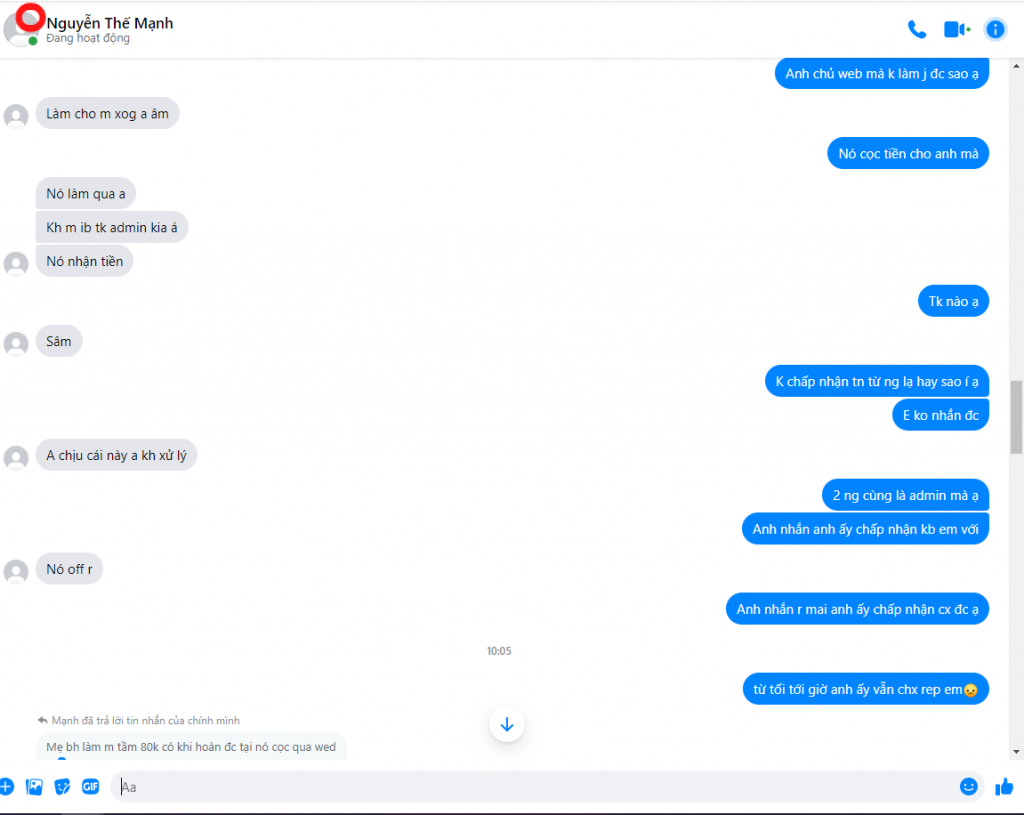Click the scrollbar up arrow

[x=1016, y=66]
